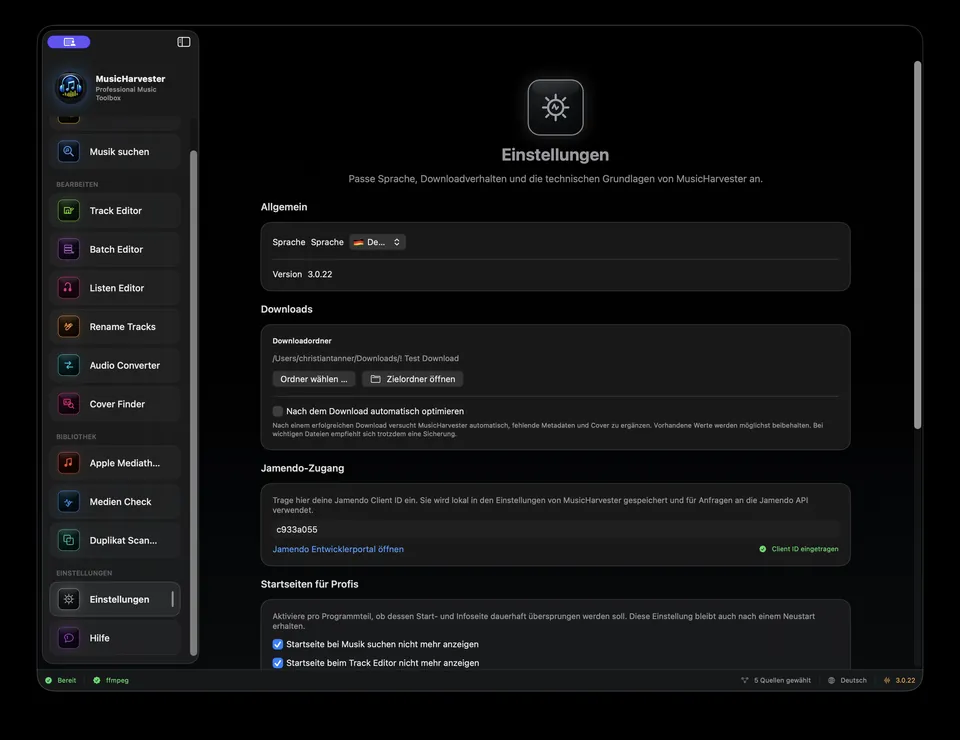Open the Jamendo Entwicklerportal link
Screen dimensions: 960x740
click(x=338, y=549)
